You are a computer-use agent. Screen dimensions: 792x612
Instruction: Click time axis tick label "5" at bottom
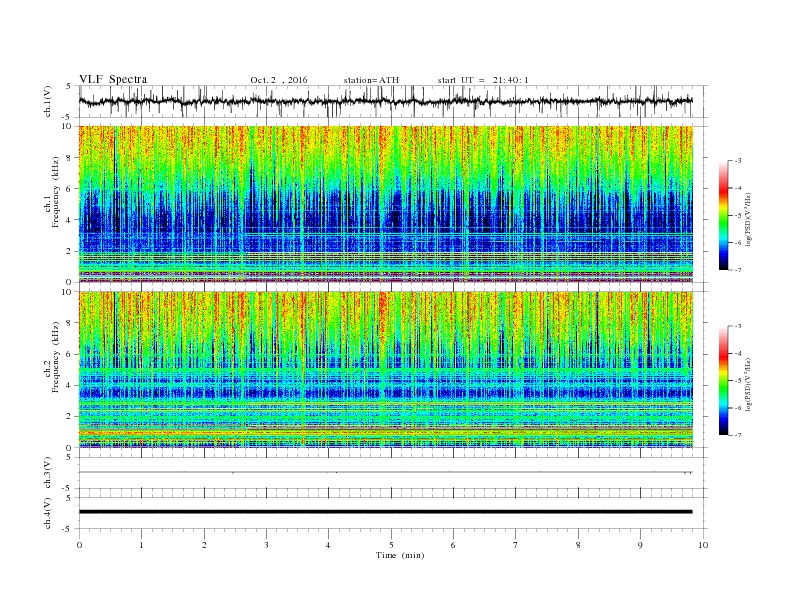(391, 545)
